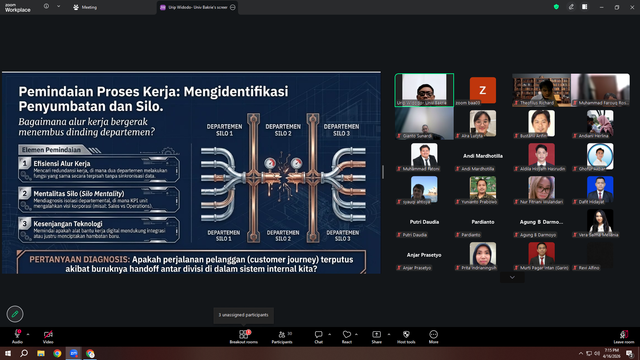Select Andiani Herlina's participant tile
Image resolution: width=640 pixels, height=360 pixels.
click(x=600, y=123)
